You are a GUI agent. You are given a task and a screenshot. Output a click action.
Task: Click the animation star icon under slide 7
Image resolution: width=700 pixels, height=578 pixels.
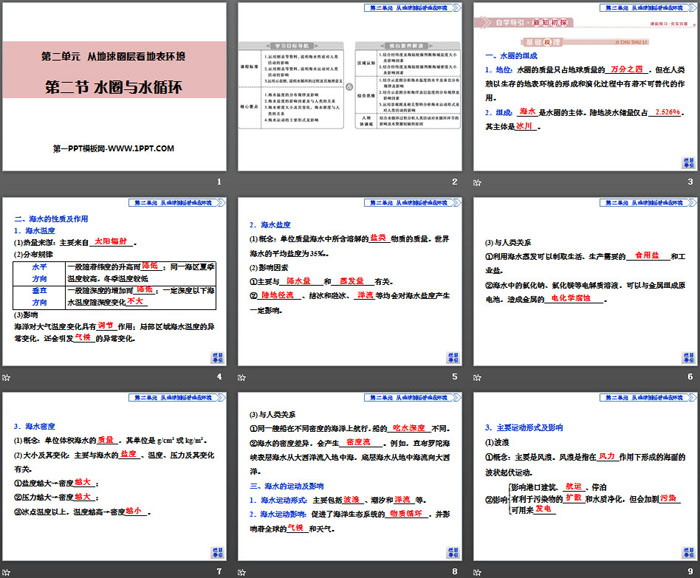pyautogui.click(x=6, y=572)
